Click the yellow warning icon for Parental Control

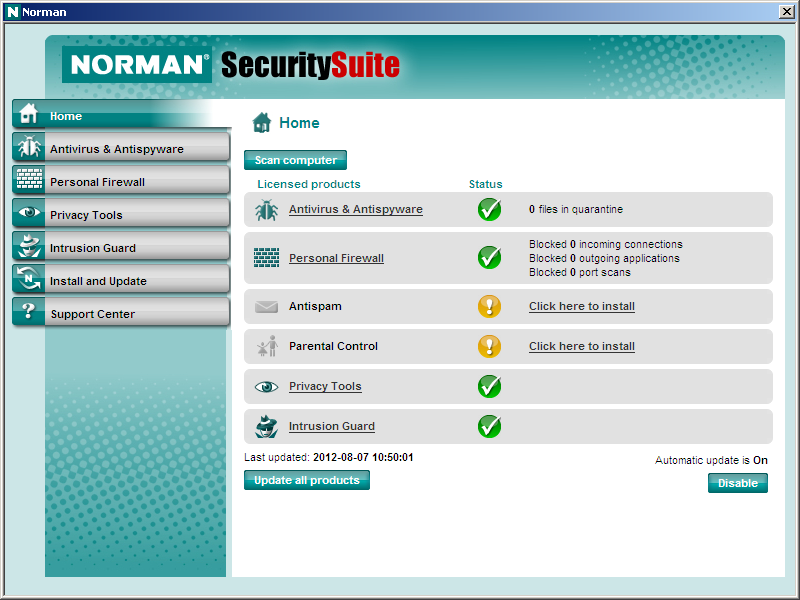pos(489,346)
